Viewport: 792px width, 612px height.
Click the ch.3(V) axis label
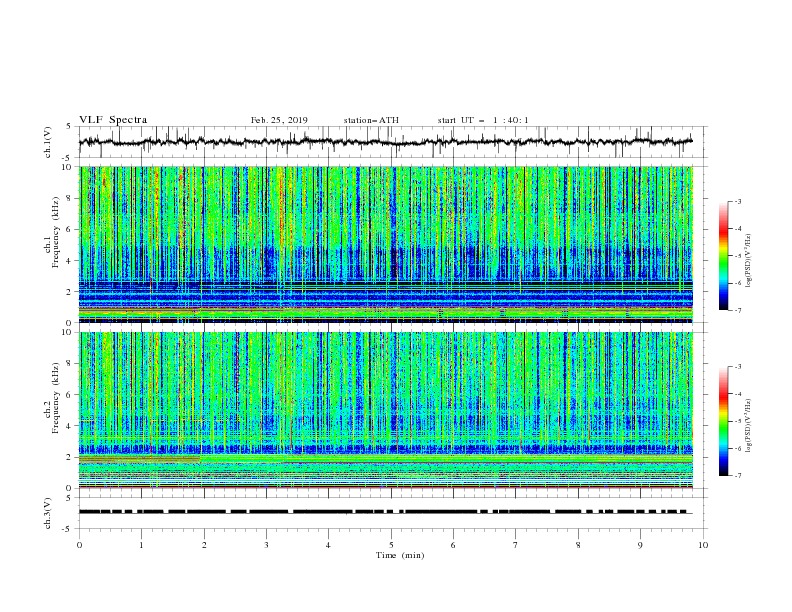click(48, 513)
